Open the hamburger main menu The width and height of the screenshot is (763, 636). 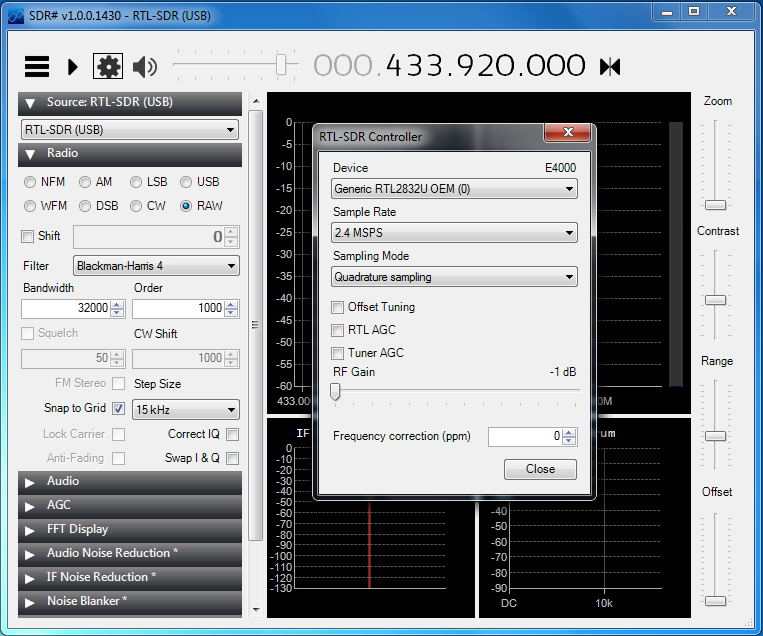(x=37, y=66)
